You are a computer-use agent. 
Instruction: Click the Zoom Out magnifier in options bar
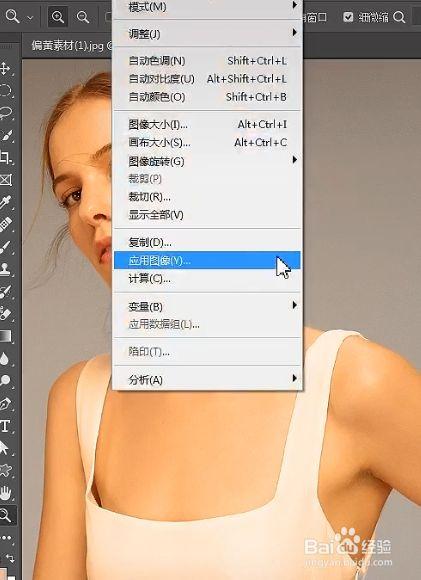pyautogui.click(x=83, y=17)
